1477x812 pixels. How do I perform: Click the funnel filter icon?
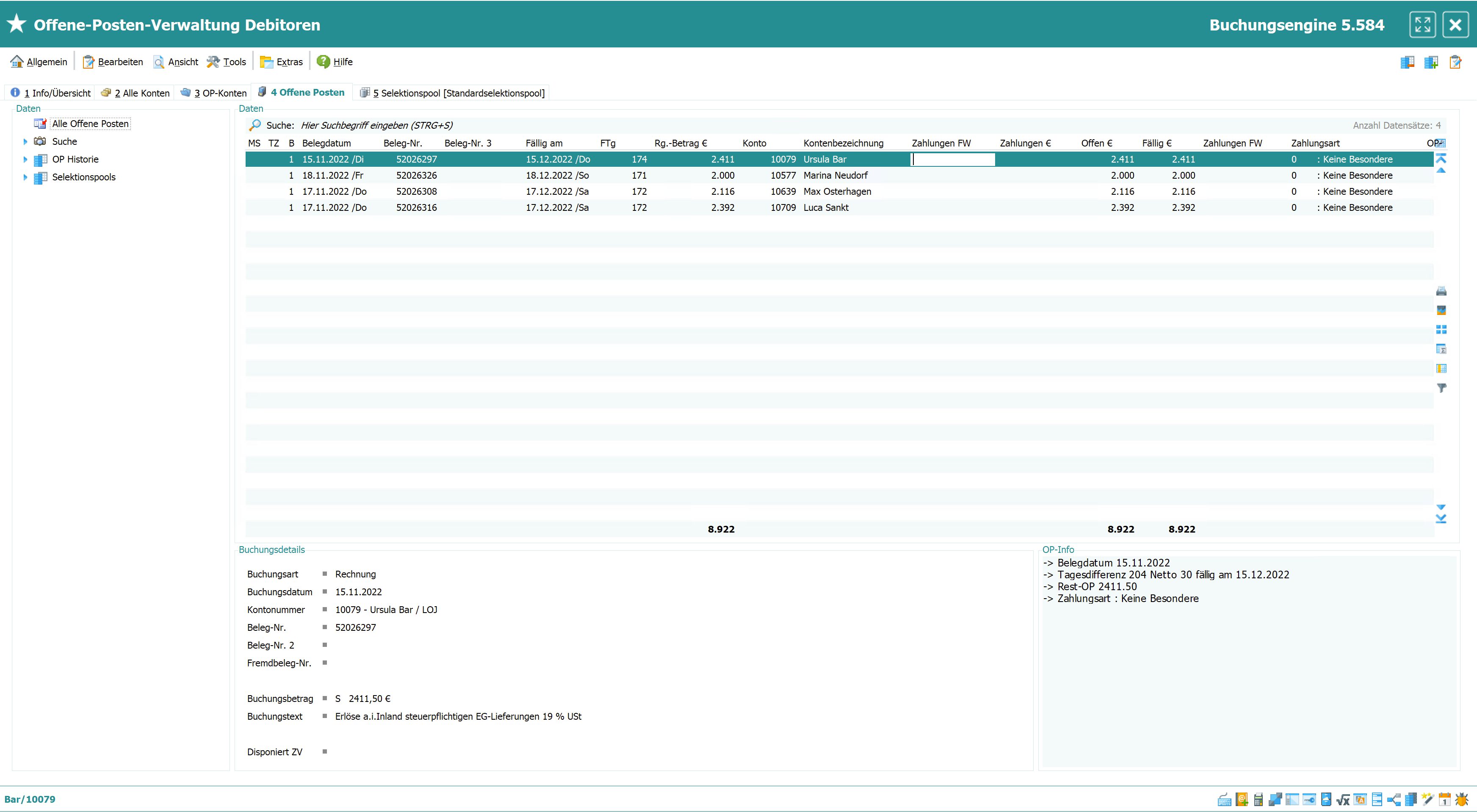1441,388
